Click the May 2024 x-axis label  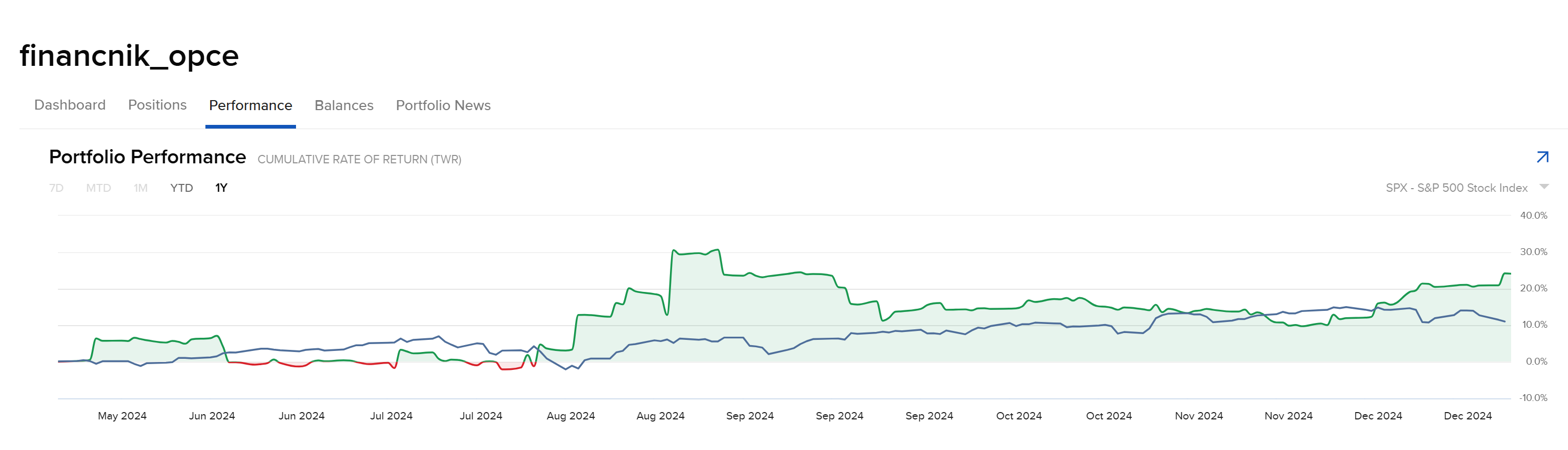point(122,416)
